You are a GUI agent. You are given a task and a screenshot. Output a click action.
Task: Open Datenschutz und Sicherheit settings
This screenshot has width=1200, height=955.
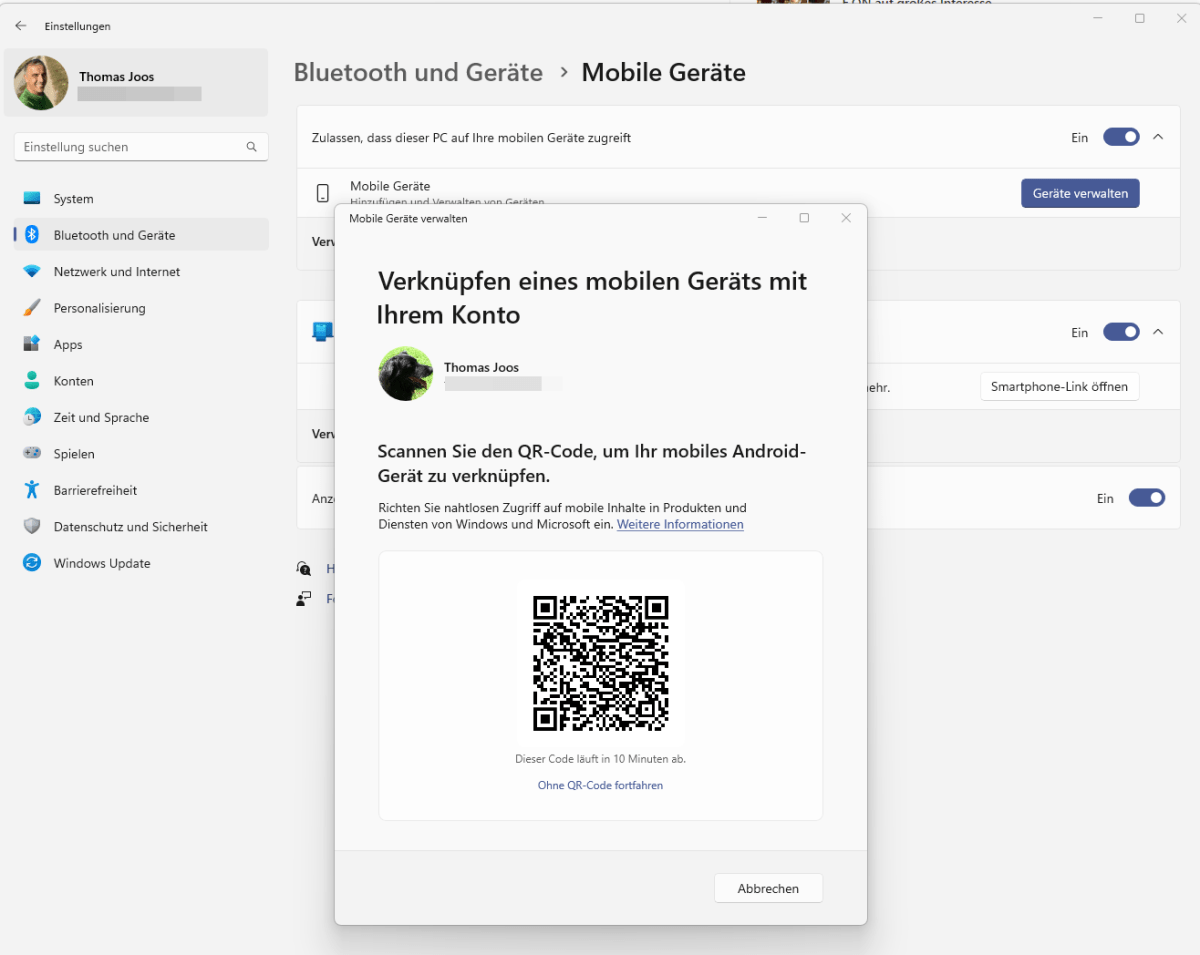coord(141,527)
